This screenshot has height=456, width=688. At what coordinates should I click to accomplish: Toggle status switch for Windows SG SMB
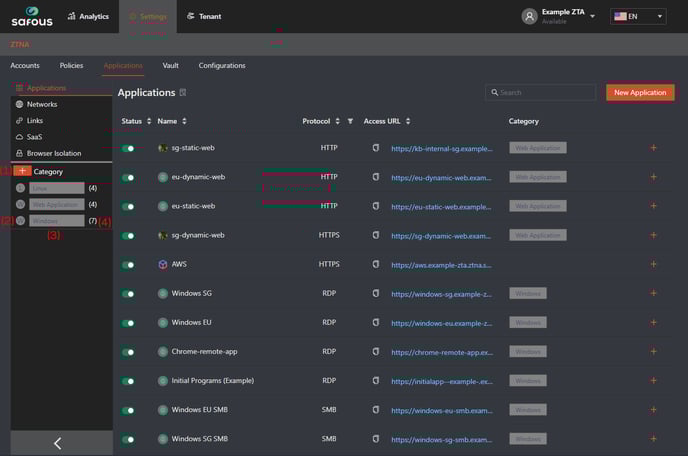tap(128, 439)
